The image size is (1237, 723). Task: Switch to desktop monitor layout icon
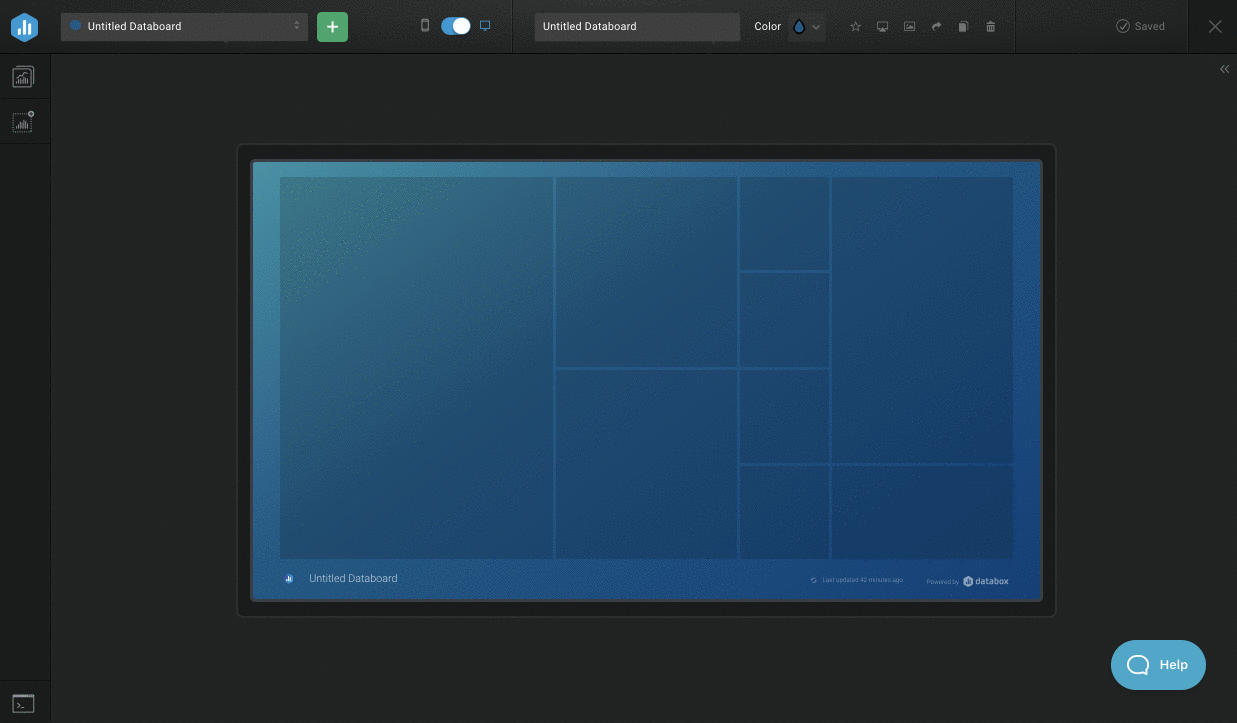(486, 26)
